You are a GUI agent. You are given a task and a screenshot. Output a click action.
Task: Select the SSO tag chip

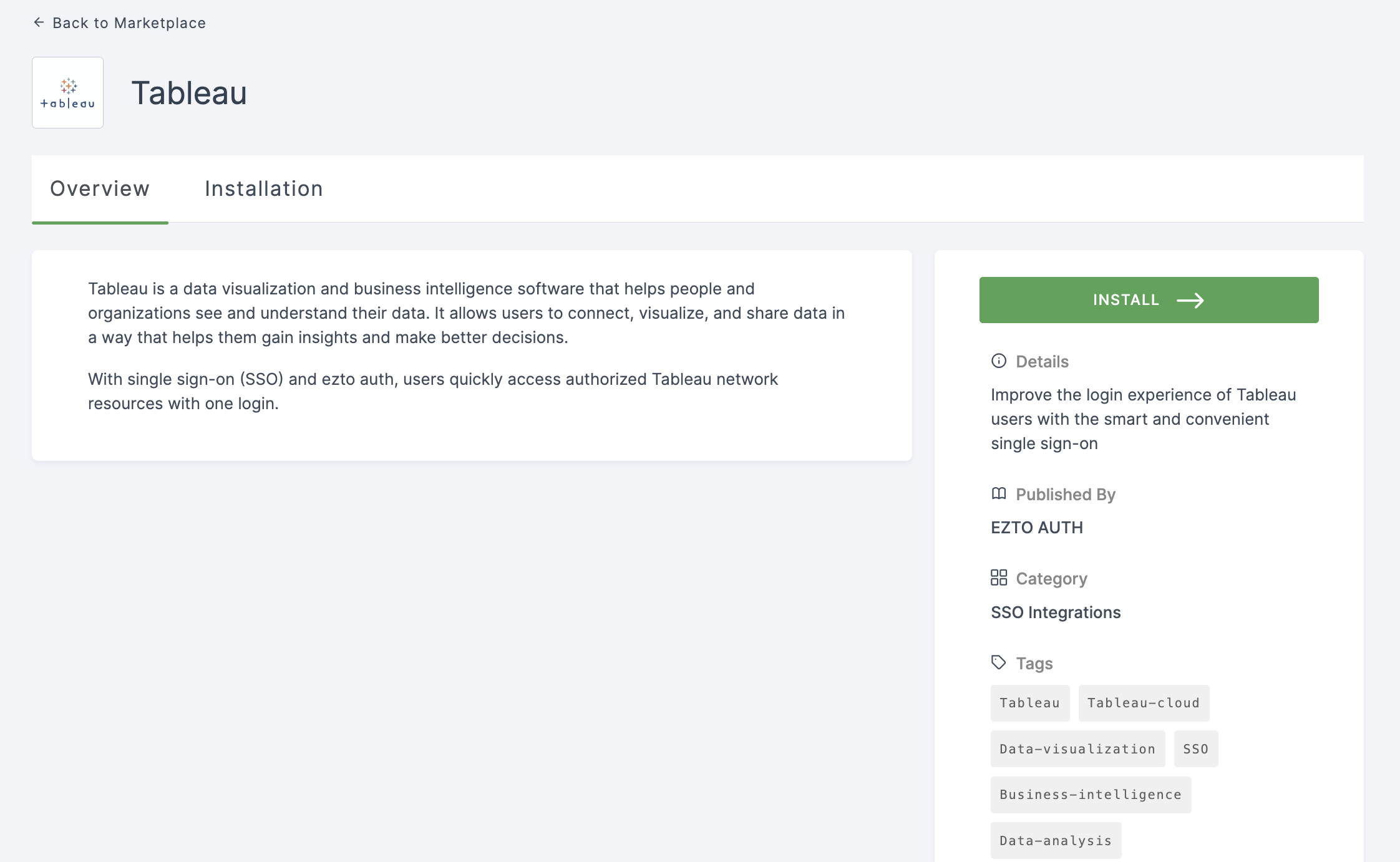click(x=1196, y=749)
